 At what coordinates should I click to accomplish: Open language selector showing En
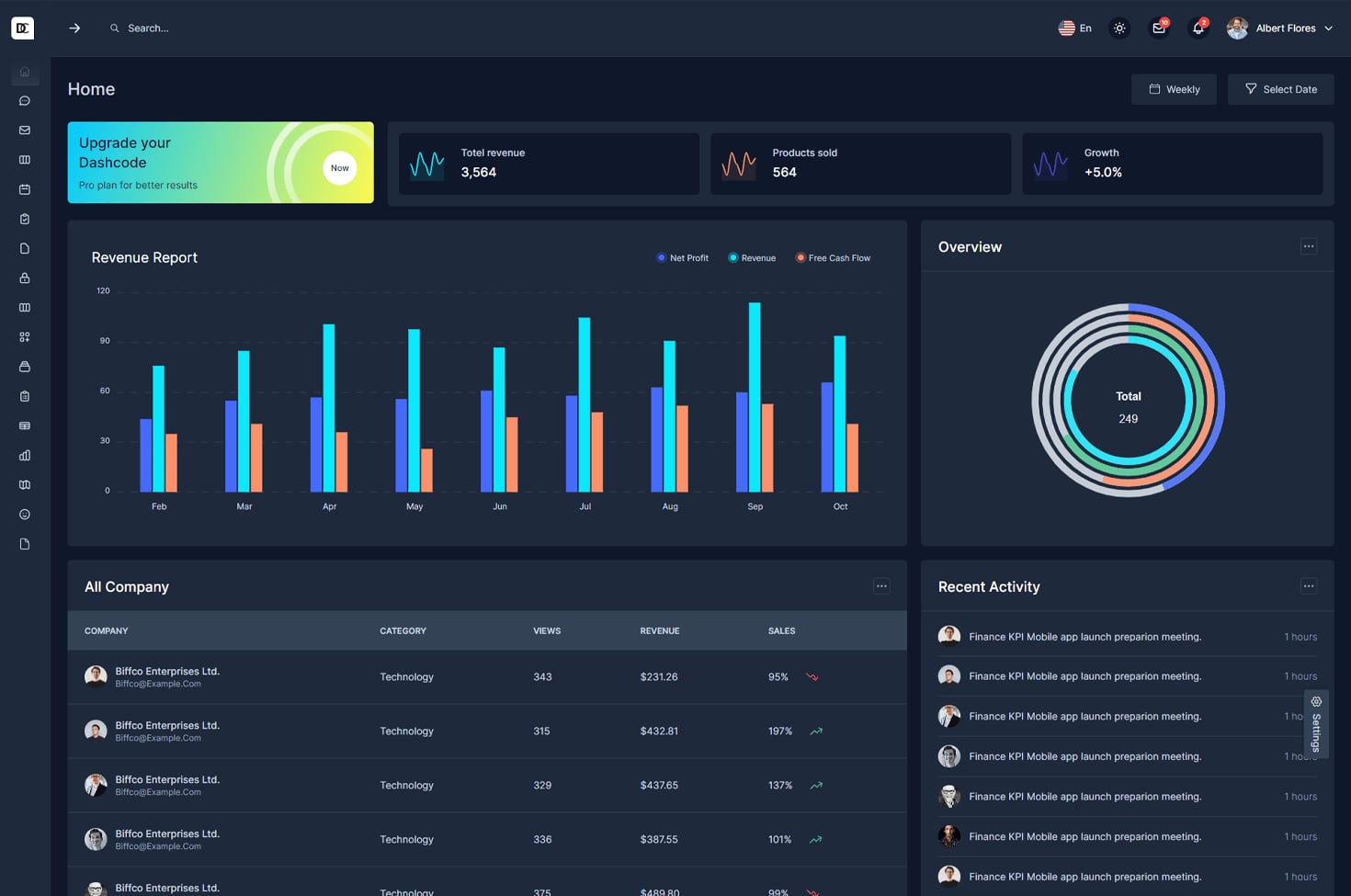coord(1074,28)
